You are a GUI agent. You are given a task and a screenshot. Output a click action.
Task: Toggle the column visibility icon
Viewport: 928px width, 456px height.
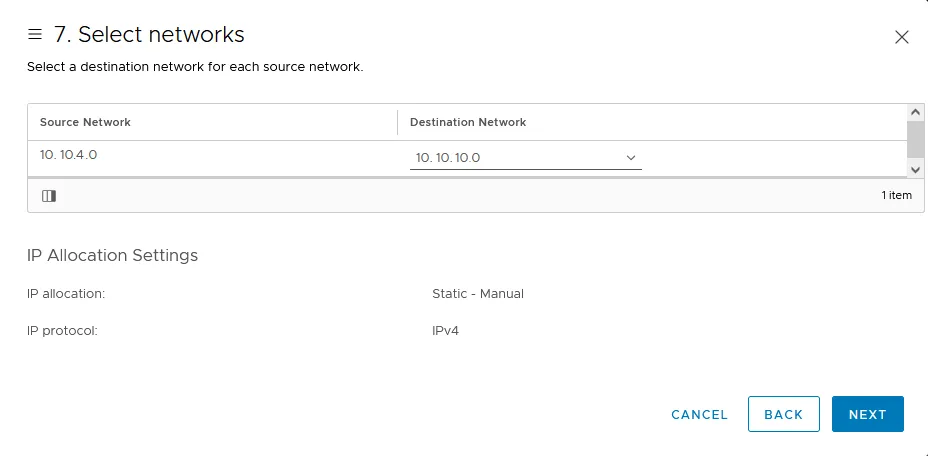click(49, 195)
